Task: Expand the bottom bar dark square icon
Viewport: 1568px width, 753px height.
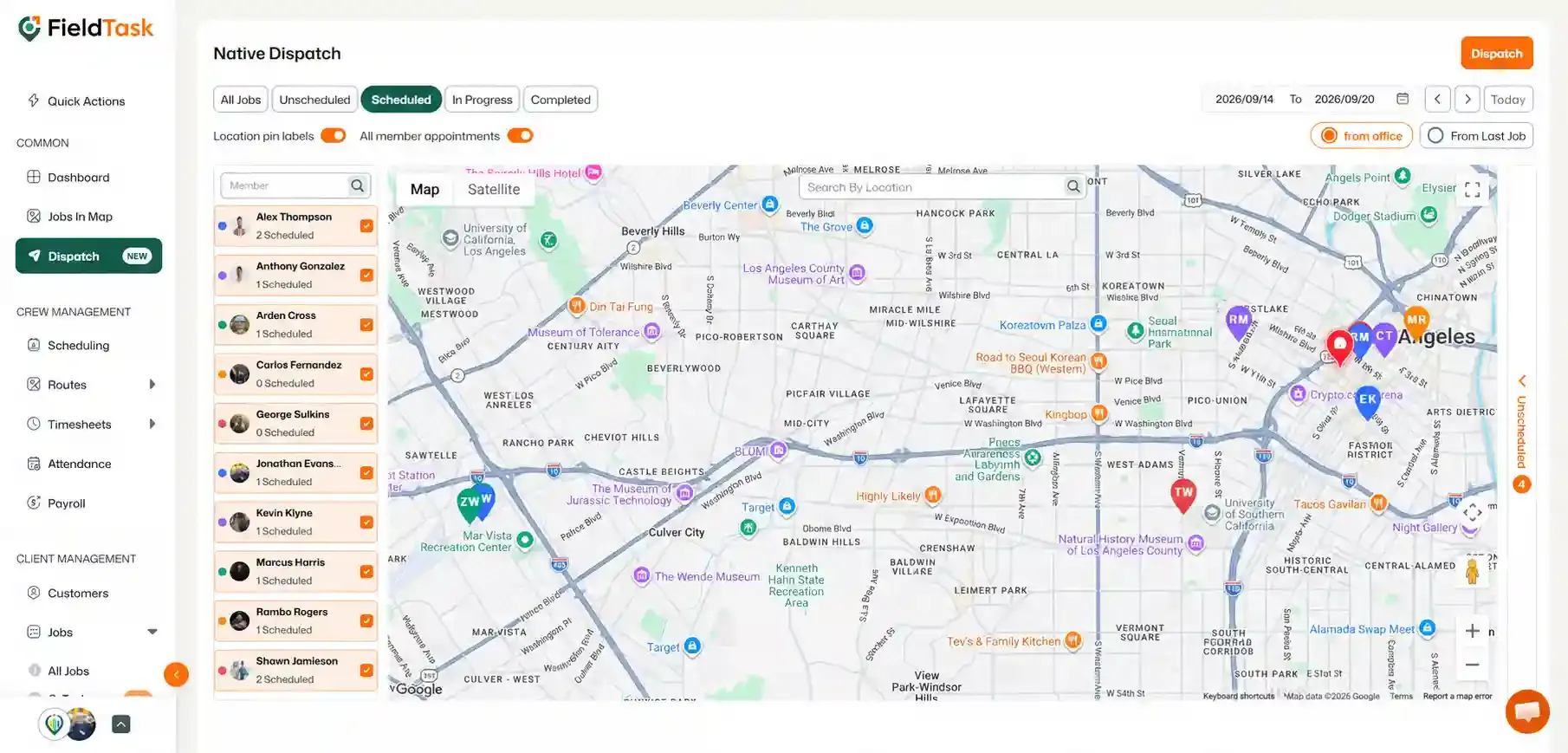Action: click(x=121, y=724)
